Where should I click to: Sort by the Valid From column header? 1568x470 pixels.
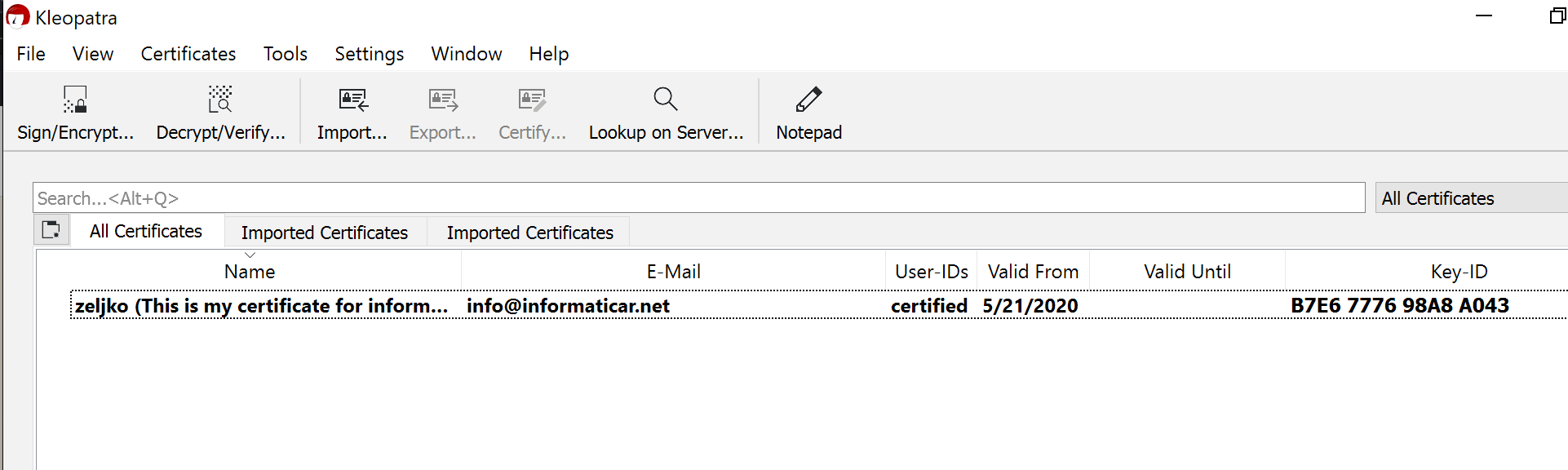pyautogui.click(x=1034, y=272)
